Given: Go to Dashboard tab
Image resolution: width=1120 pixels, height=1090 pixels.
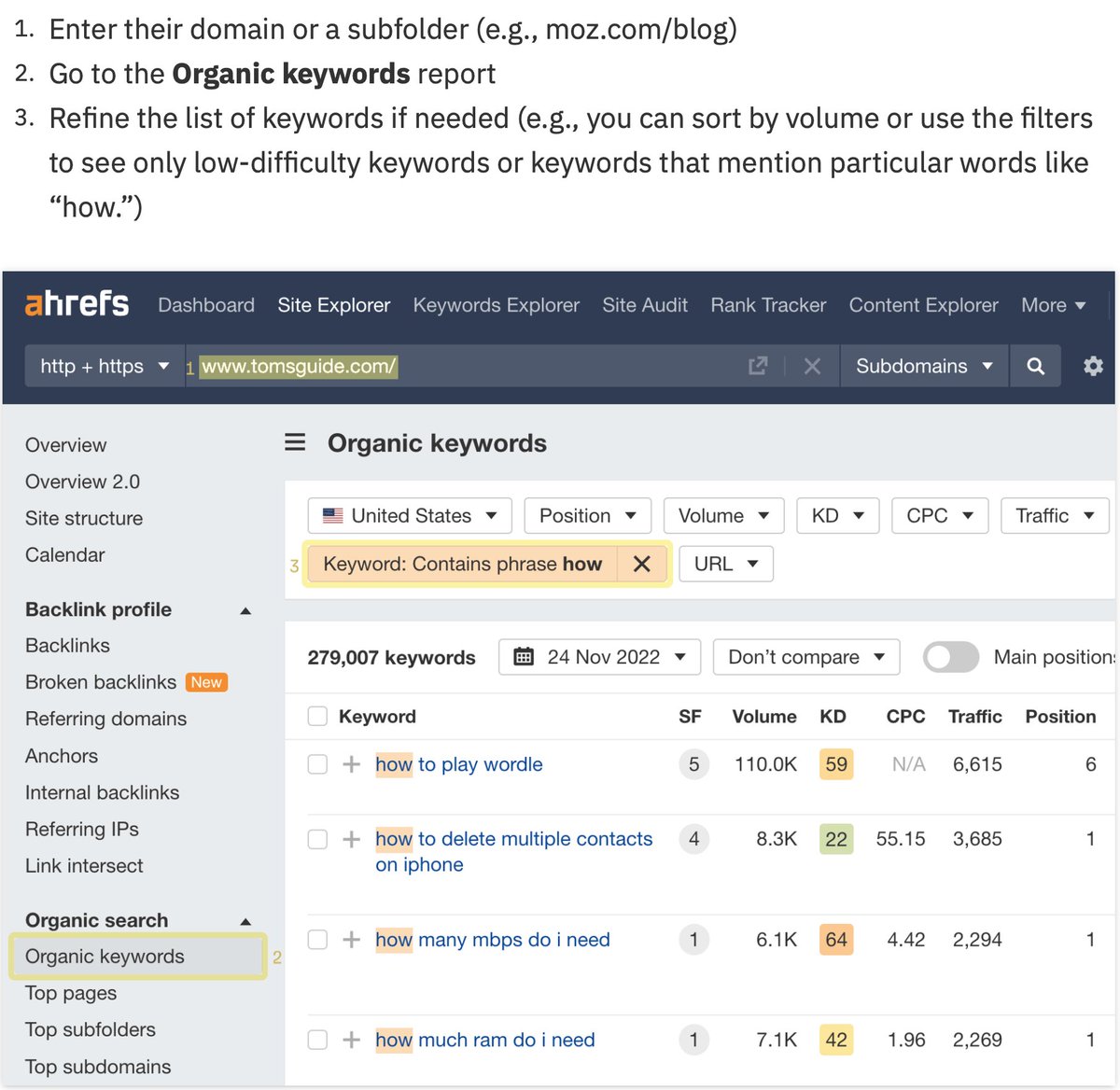Looking at the screenshot, I should 206,305.
